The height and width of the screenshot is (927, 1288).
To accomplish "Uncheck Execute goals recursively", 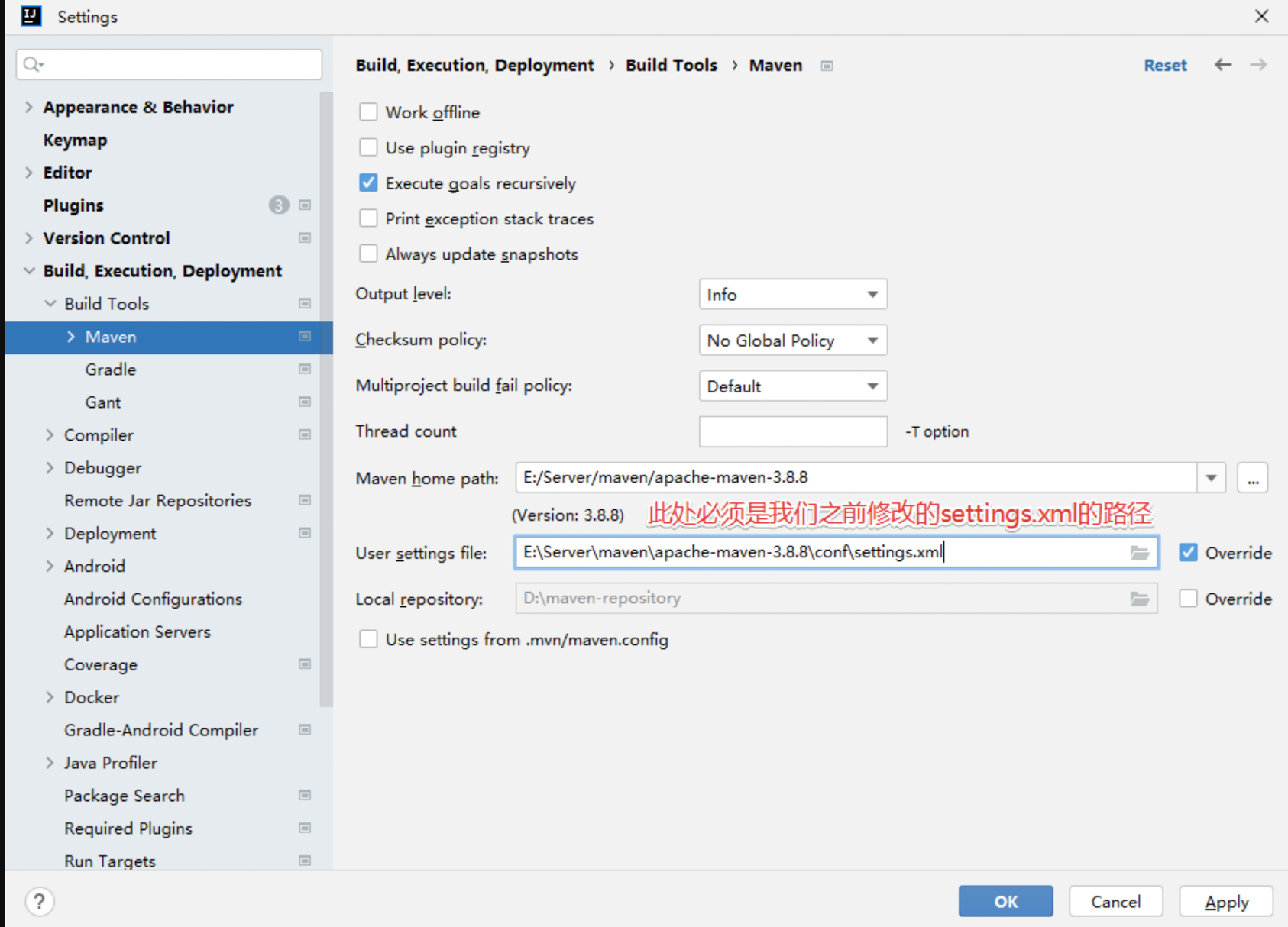I will tap(368, 182).
